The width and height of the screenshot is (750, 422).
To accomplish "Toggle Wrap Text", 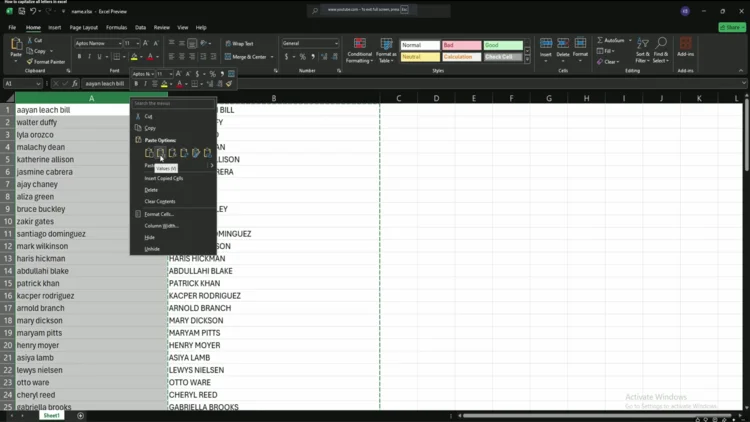I will click(x=239, y=44).
